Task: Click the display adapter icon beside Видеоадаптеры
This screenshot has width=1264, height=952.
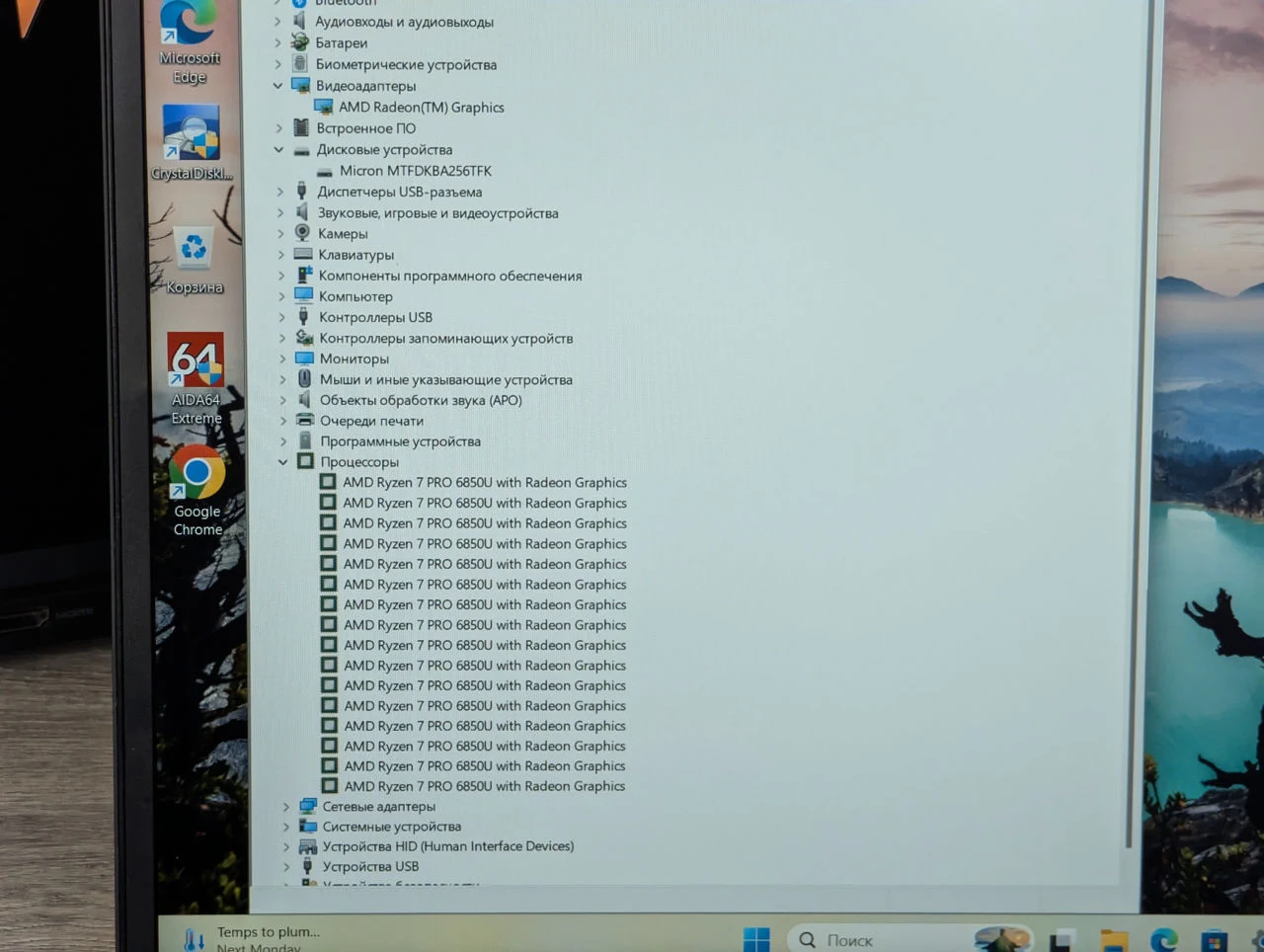Action: [x=301, y=85]
